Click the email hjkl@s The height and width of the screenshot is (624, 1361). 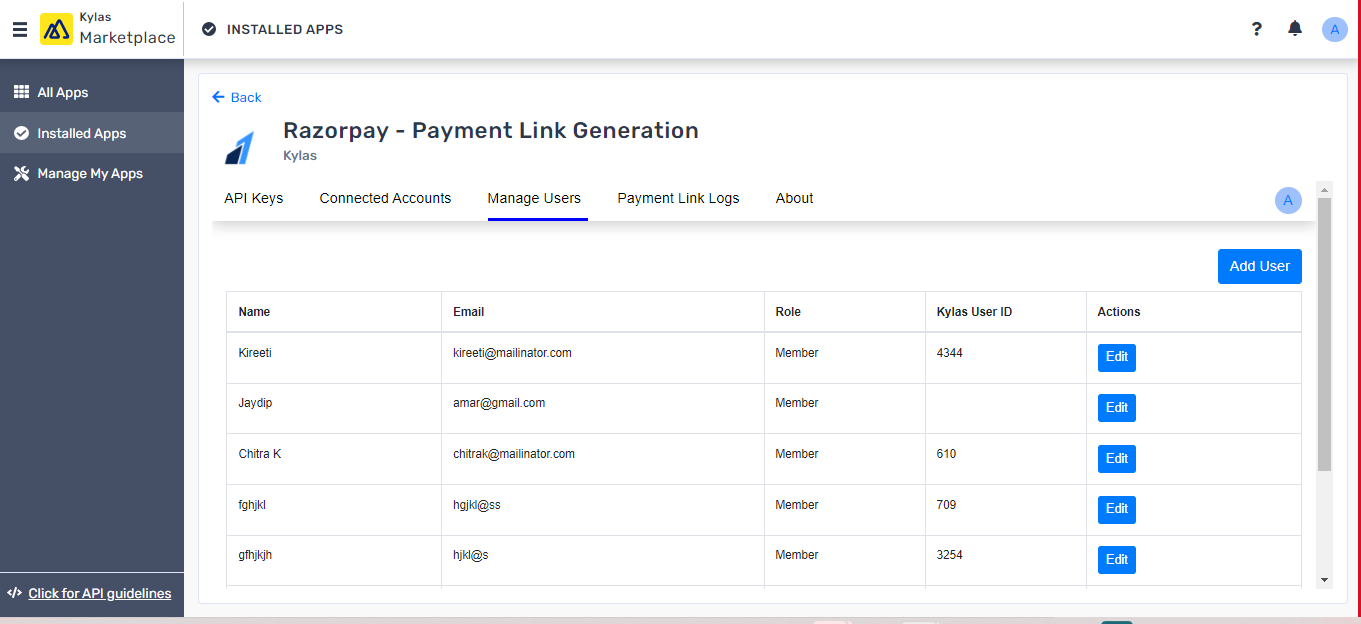click(x=470, y=555)
